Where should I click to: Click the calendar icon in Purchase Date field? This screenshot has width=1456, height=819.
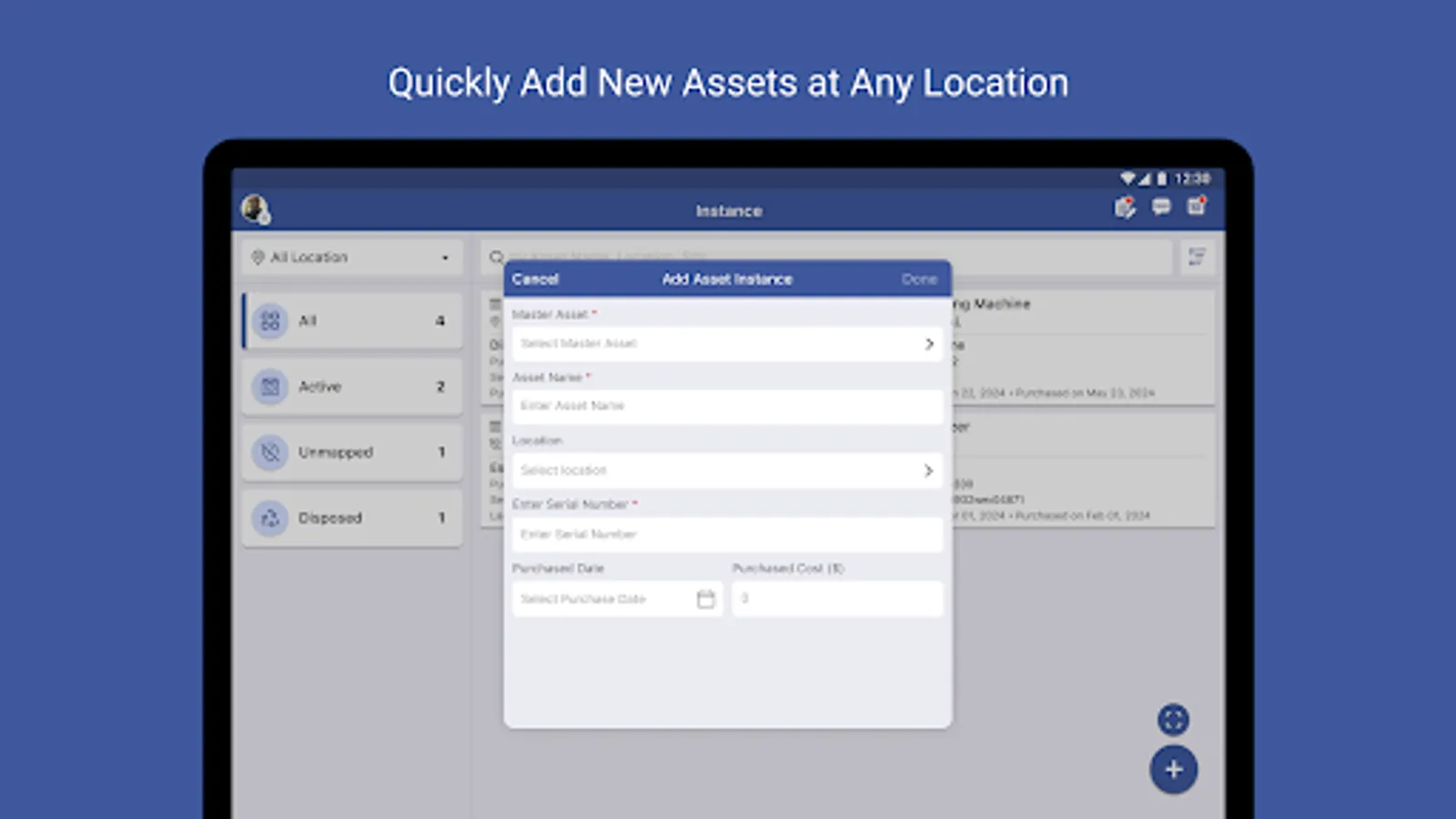(705, 599)
